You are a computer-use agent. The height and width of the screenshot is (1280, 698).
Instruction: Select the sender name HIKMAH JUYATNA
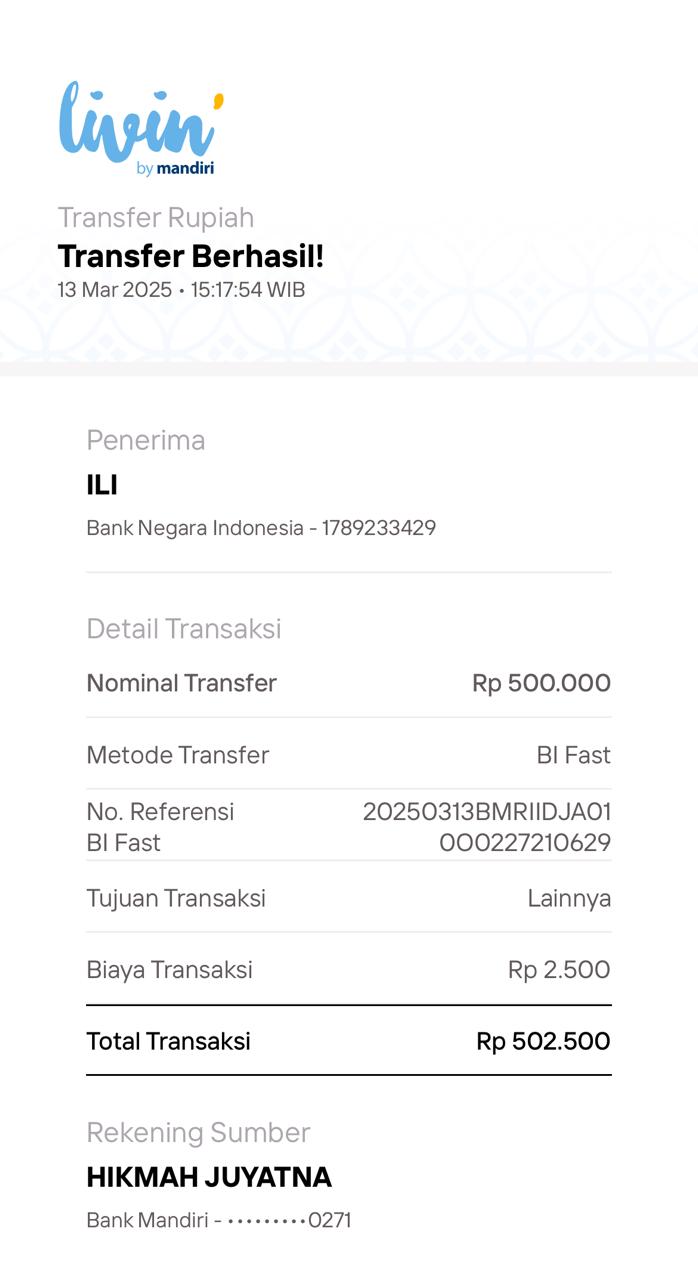tap(209, 1177)
